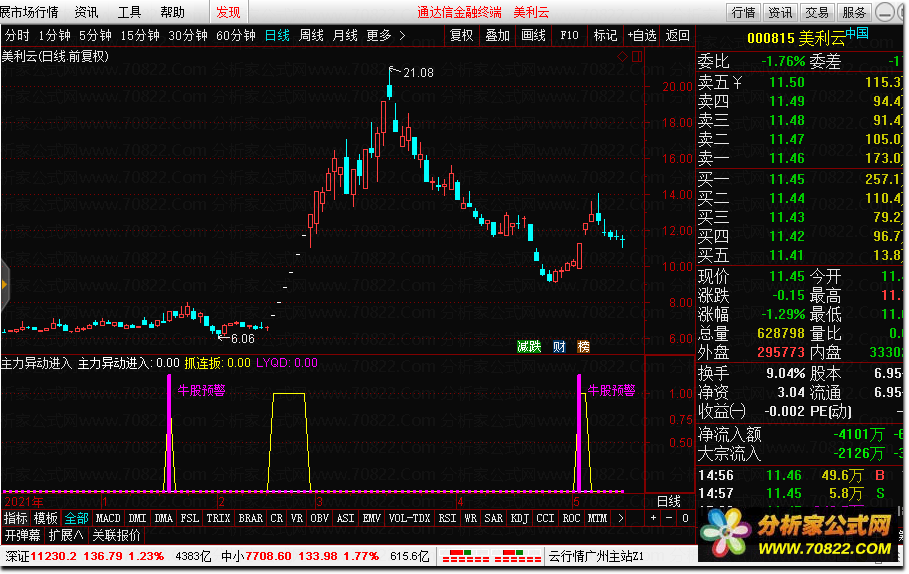909x574 pixels.
Task: Open the 画线 drawing tools
Action: pos(533,35)
